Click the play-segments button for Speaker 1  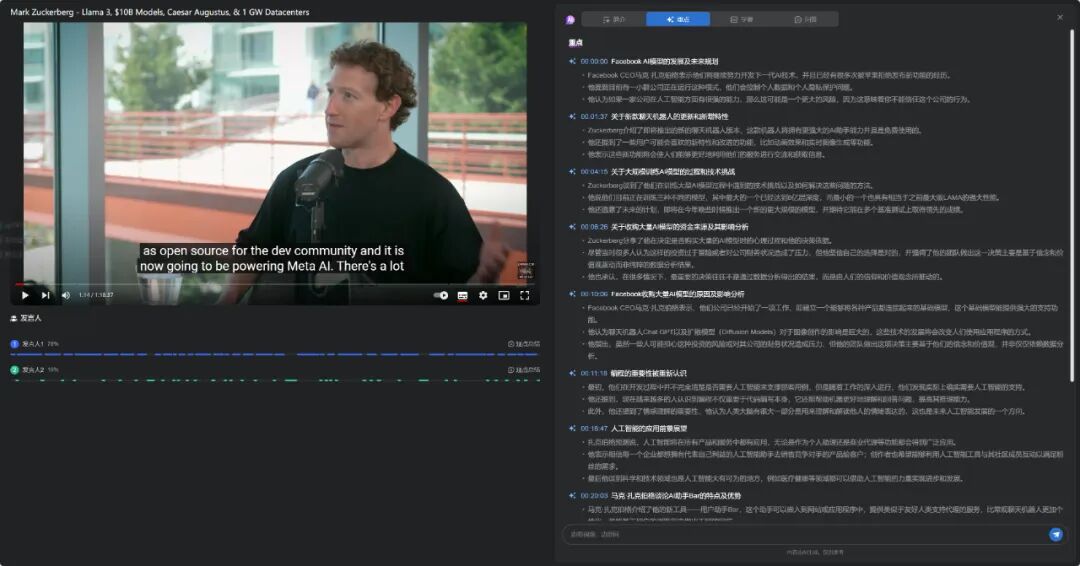coord(523,344)
